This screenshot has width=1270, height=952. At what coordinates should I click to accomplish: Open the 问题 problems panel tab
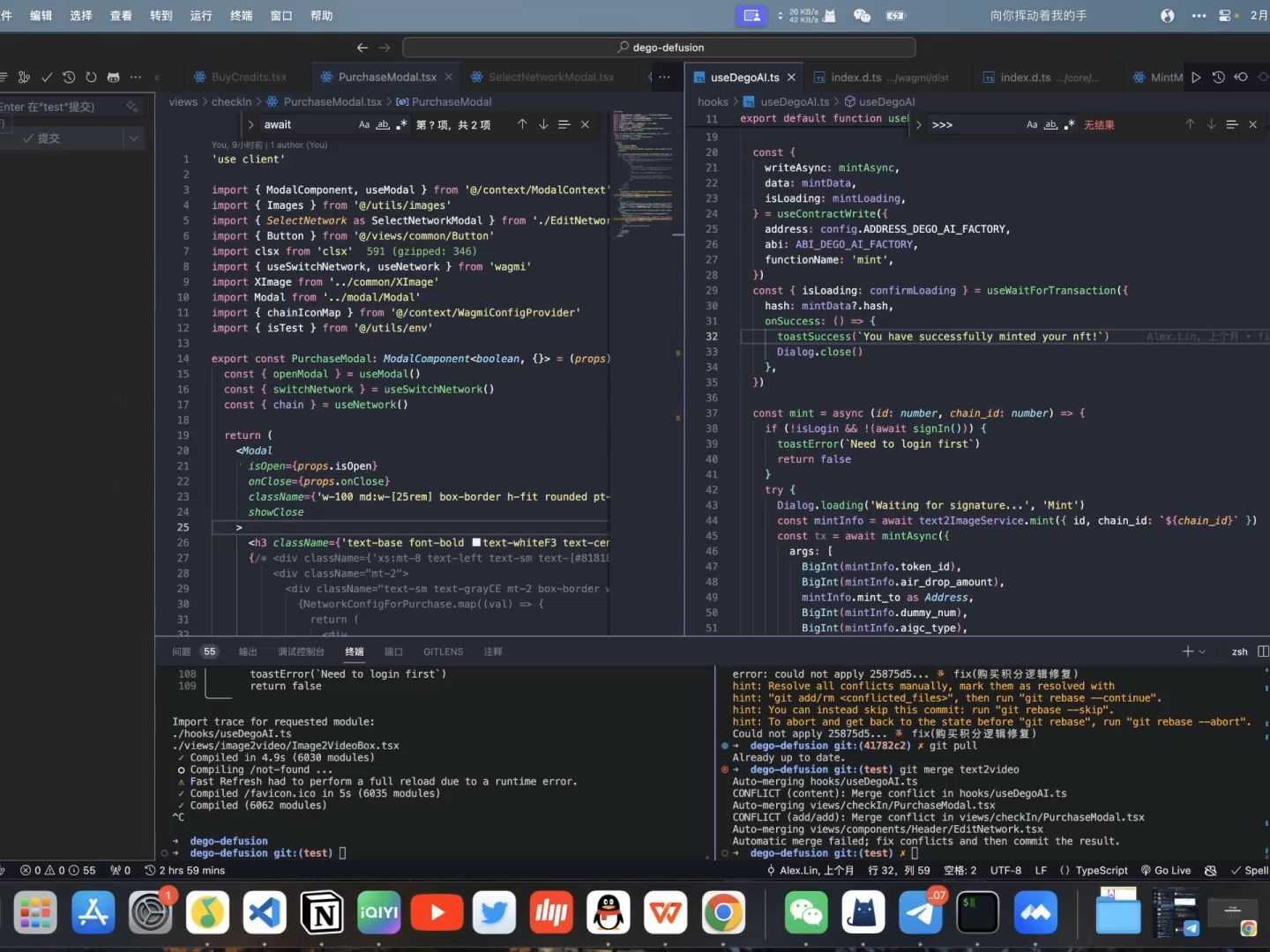coord(182,651)
